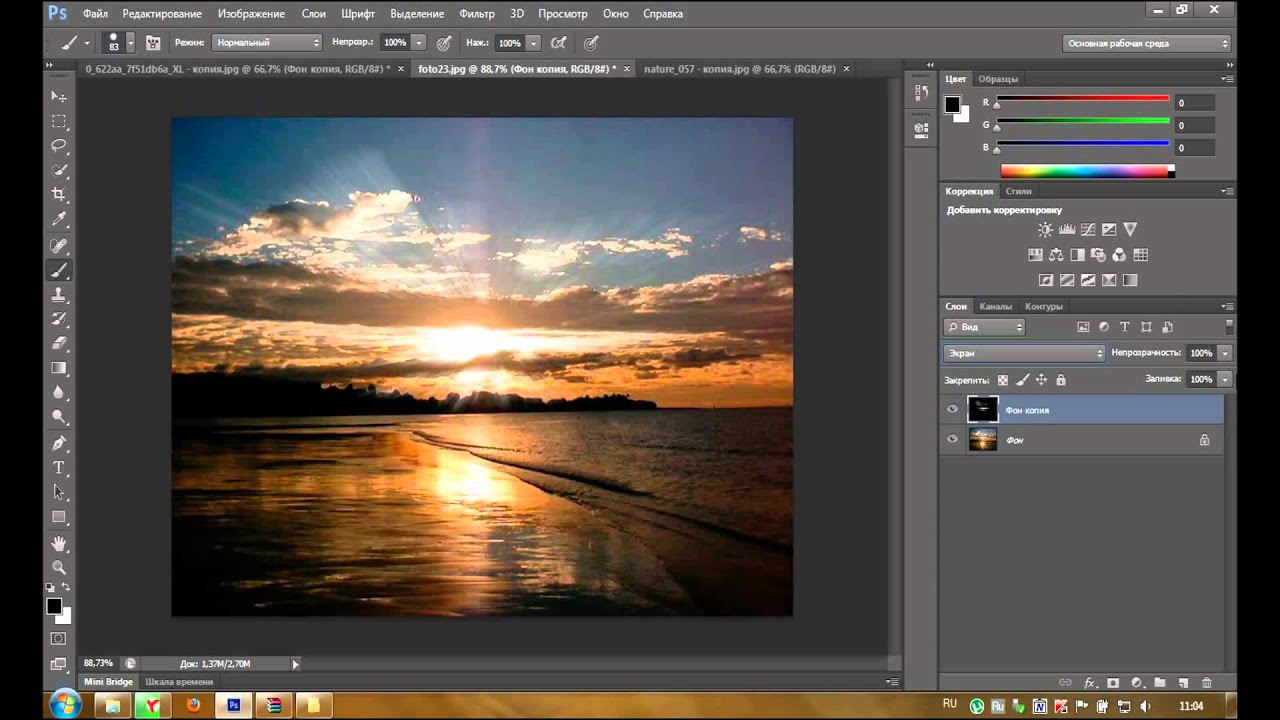
Task: Pick the Eyedropper tool
Action: tap(59, 220)
